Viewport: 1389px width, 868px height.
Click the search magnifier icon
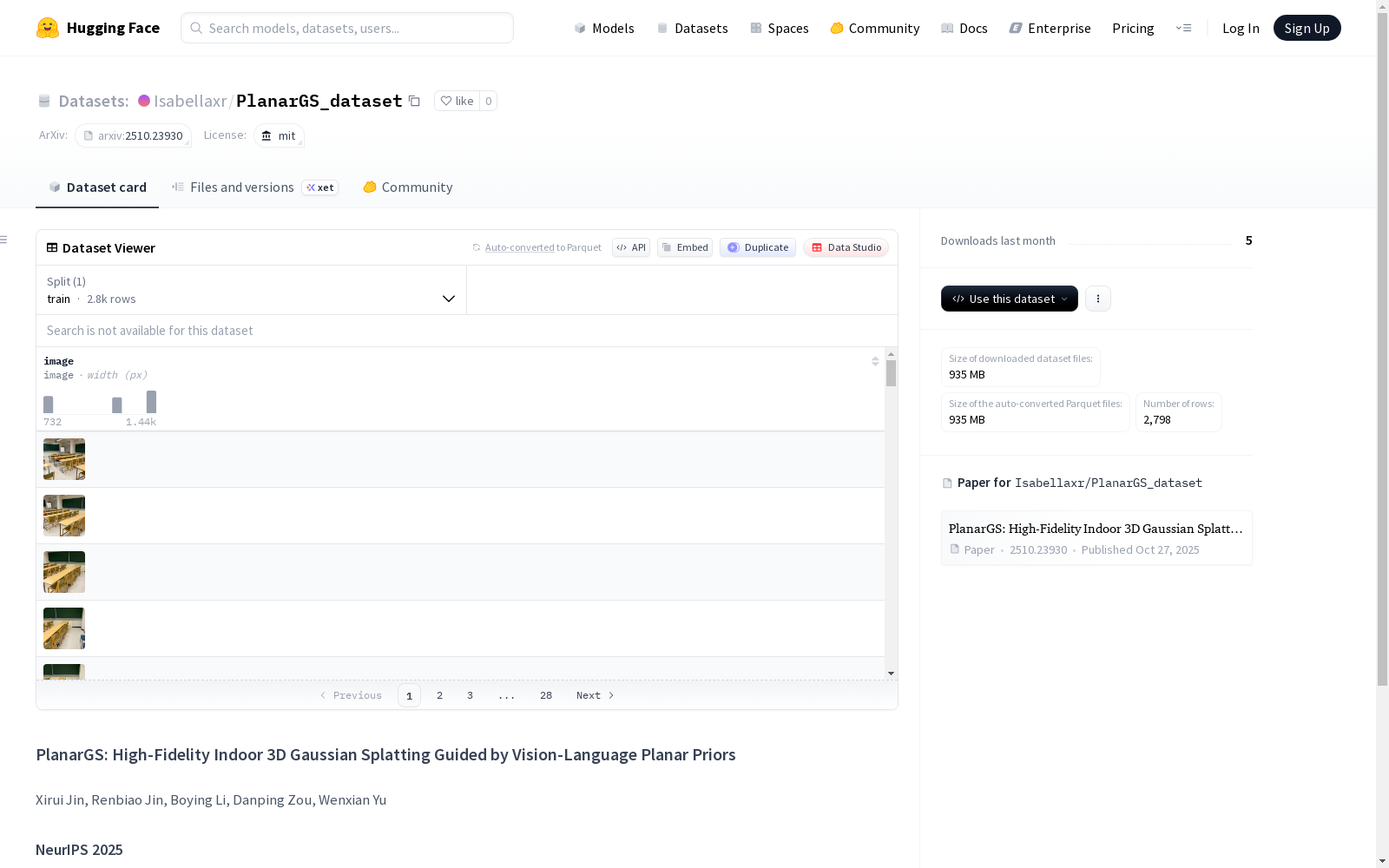coord(196,28)
